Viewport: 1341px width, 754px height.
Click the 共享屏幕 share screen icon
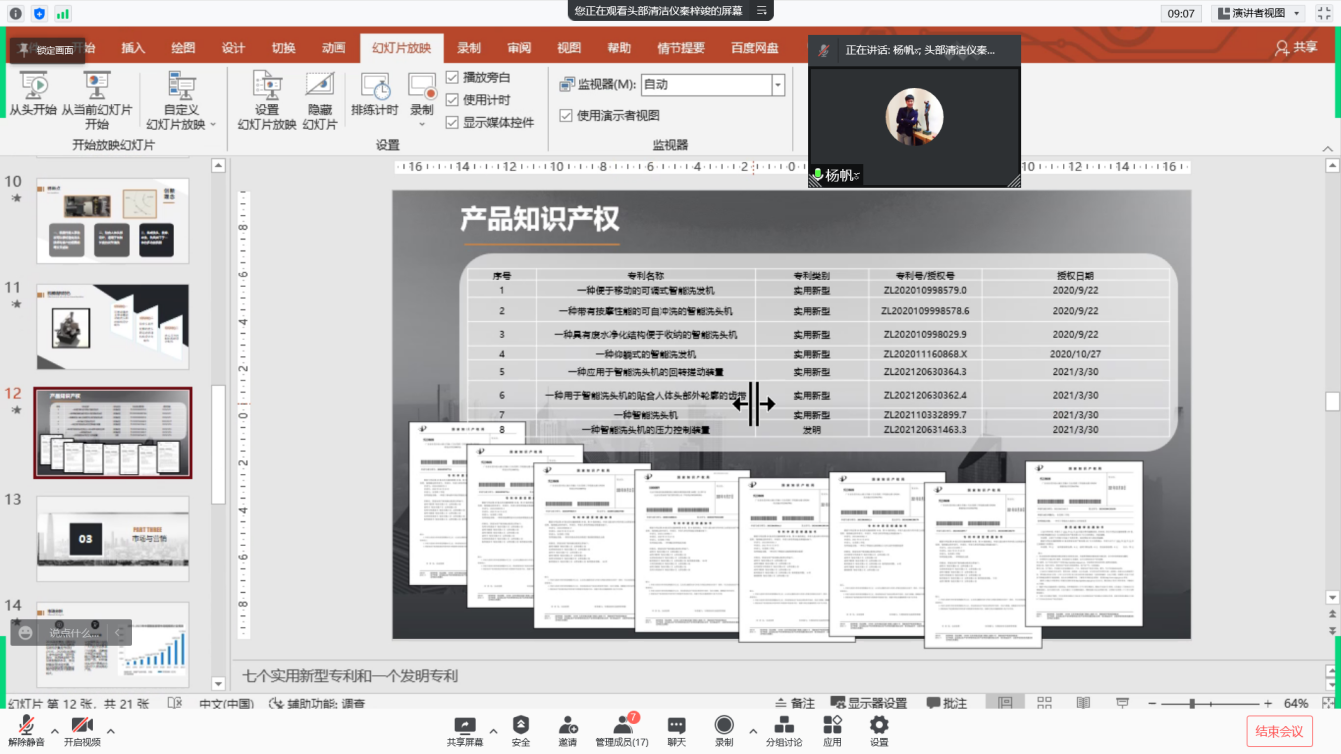465,731
